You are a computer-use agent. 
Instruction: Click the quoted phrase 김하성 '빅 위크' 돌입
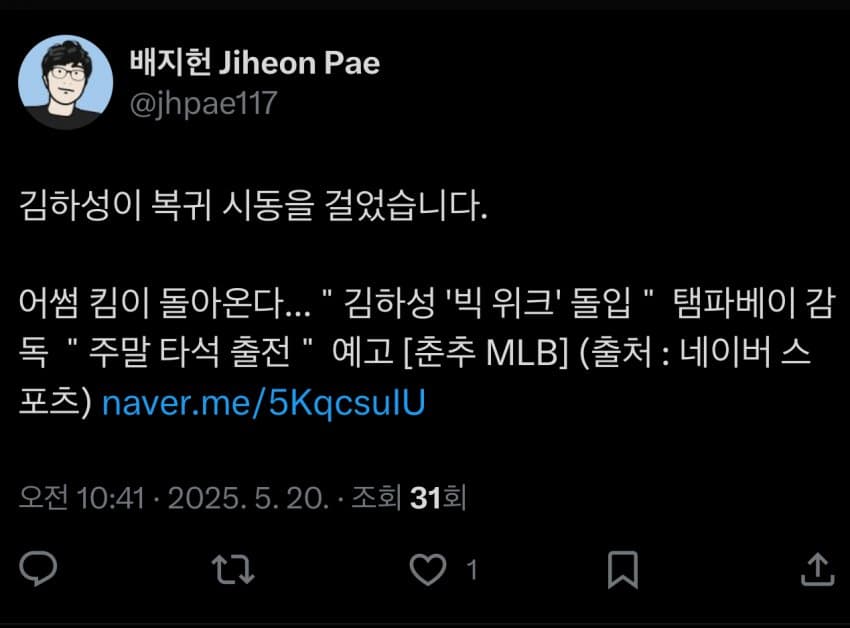point(487,303)
